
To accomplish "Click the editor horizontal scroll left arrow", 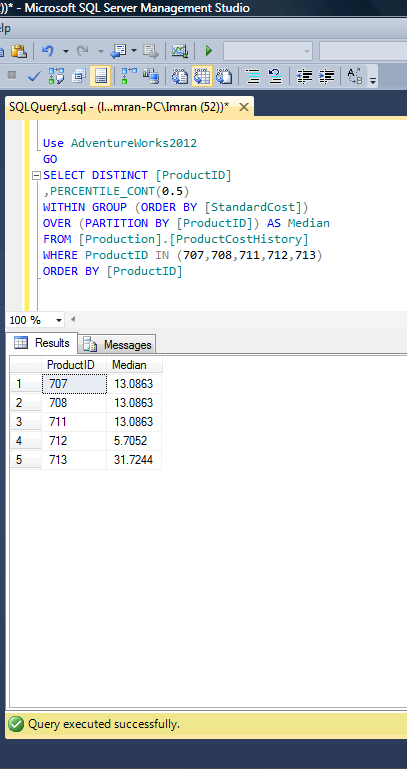I will pos(74,320).
